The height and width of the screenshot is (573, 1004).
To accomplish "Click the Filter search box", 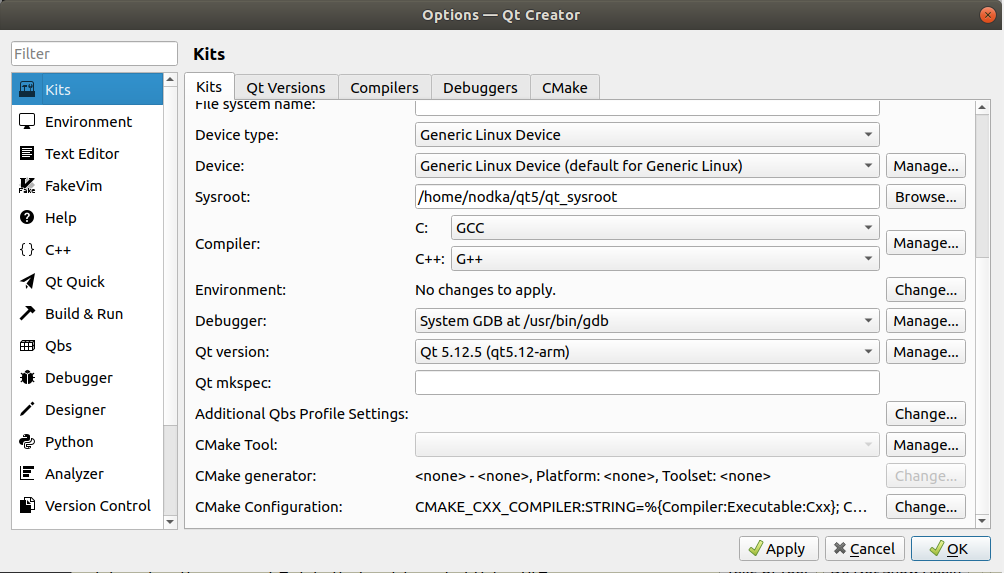I will pos(94,54).
